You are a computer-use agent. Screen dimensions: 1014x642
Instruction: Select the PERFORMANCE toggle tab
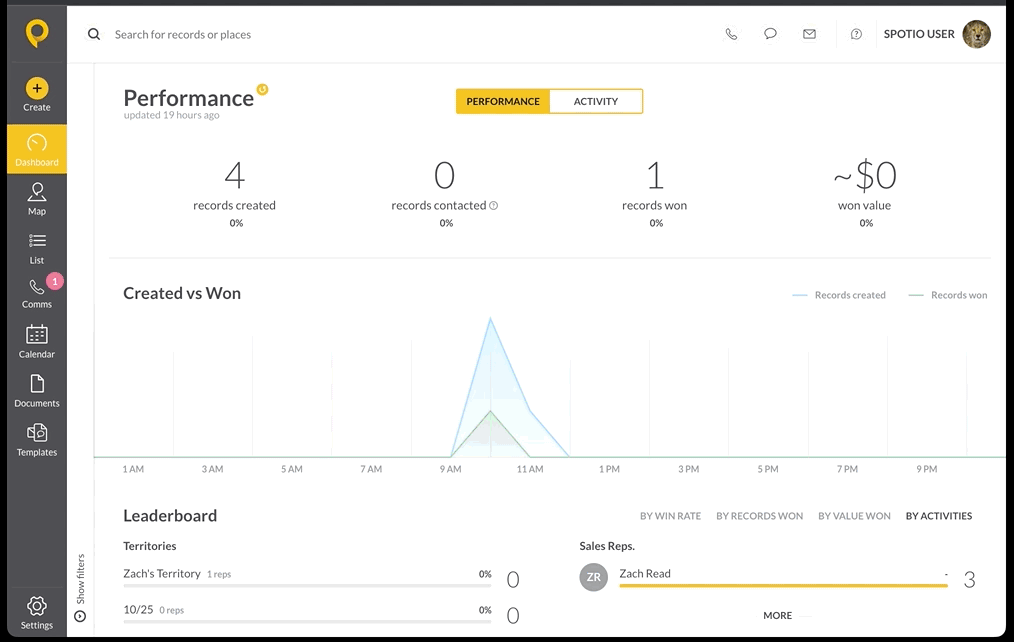click(x=502, y=102)
